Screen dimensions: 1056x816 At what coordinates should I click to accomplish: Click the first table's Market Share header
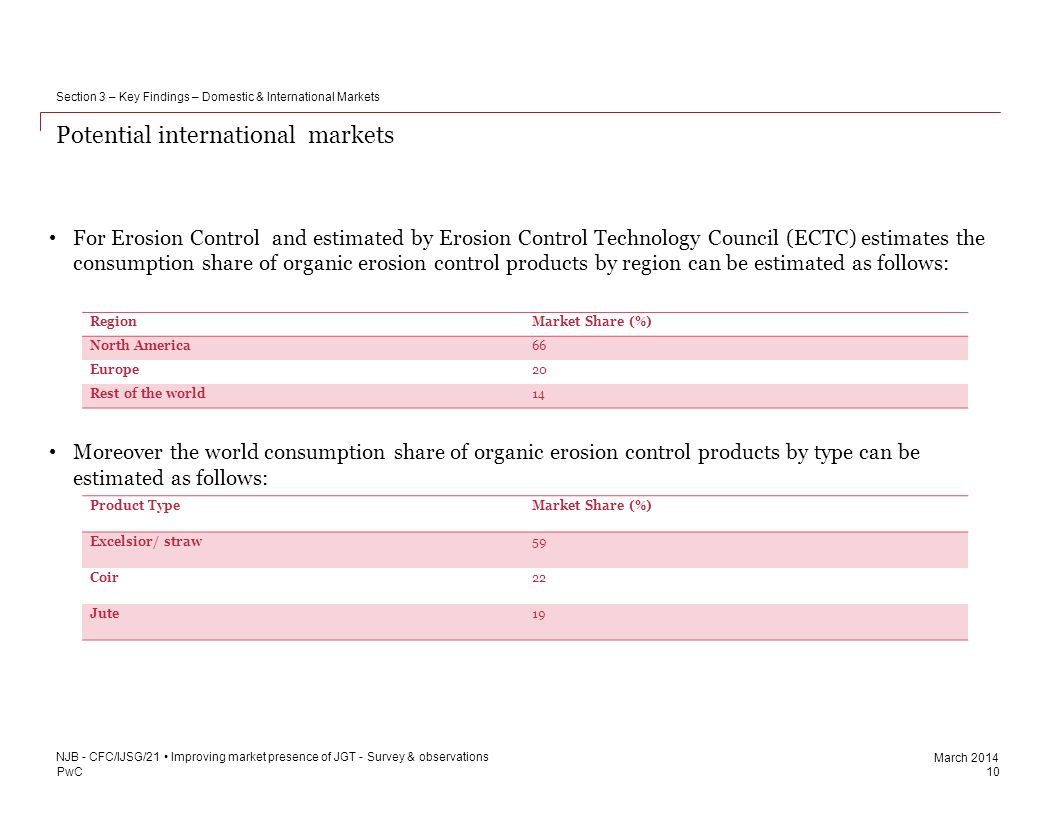(x=591, y=322)
